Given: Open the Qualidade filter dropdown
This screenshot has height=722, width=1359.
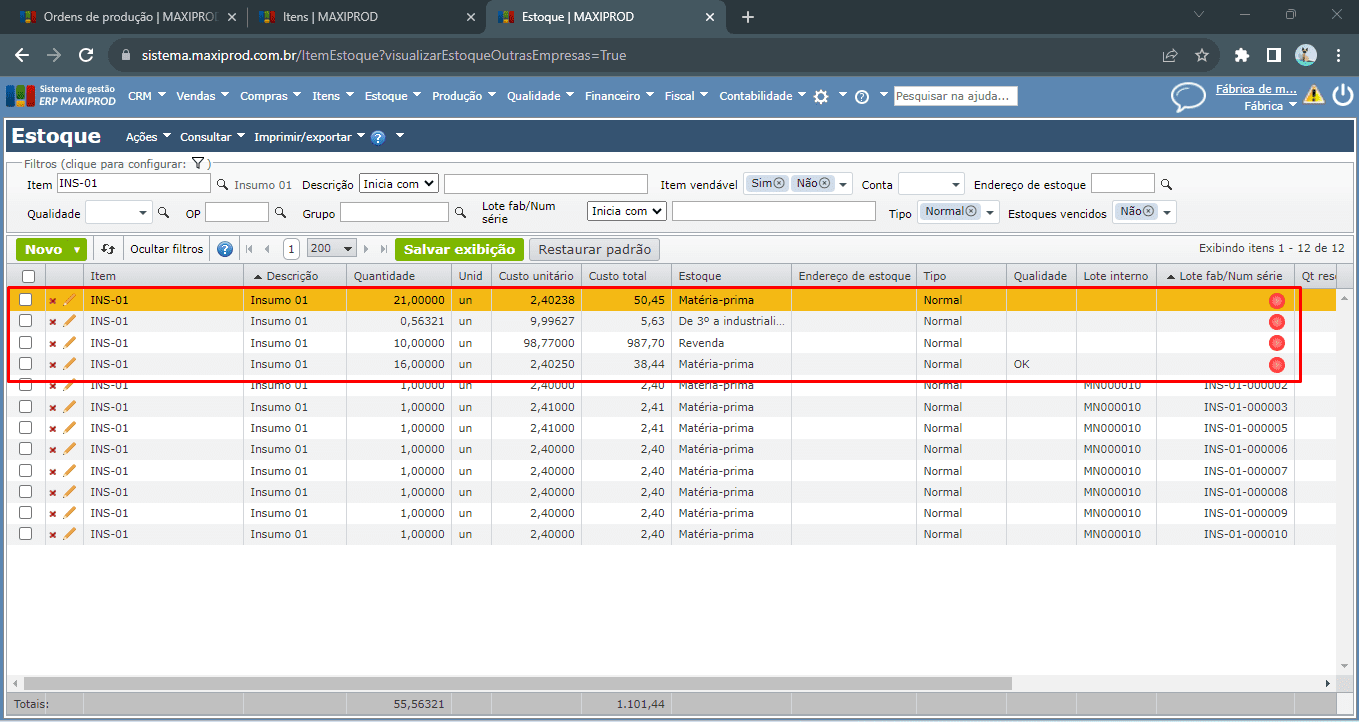Looking at the screenshot, I should click(x=118, y=213).
